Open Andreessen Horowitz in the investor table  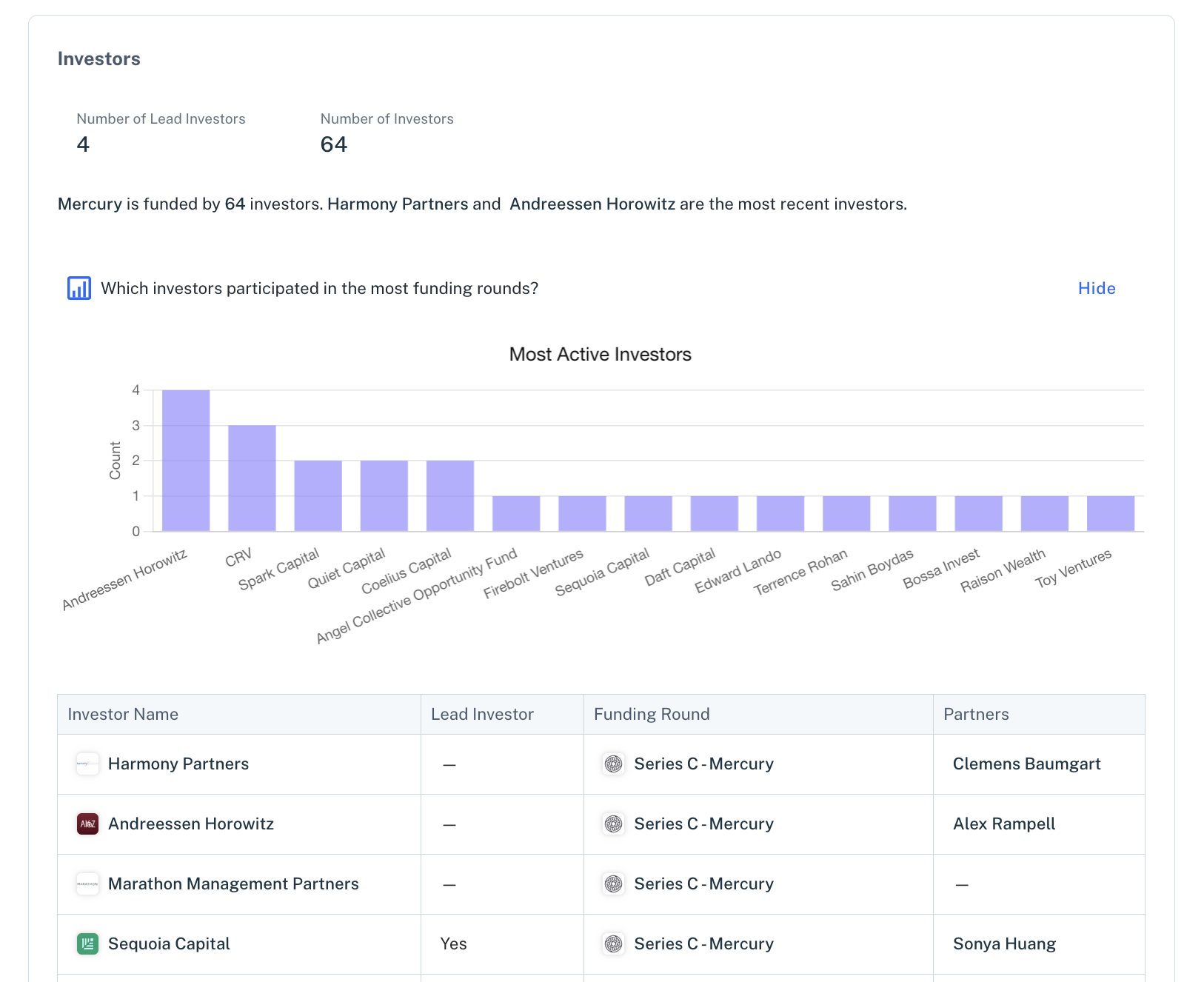pos(191,824)
